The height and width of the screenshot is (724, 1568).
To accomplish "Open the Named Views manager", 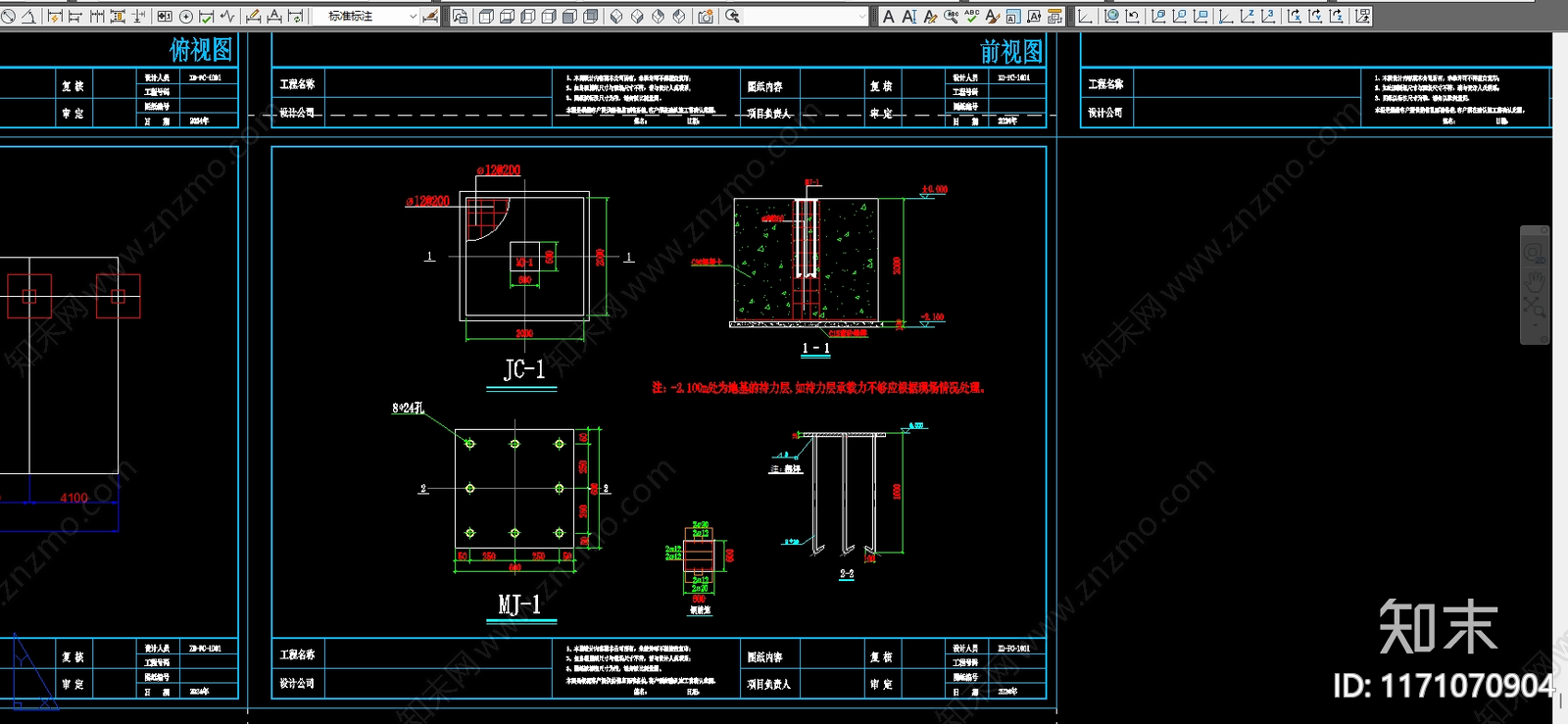I will tap(460, 17).
